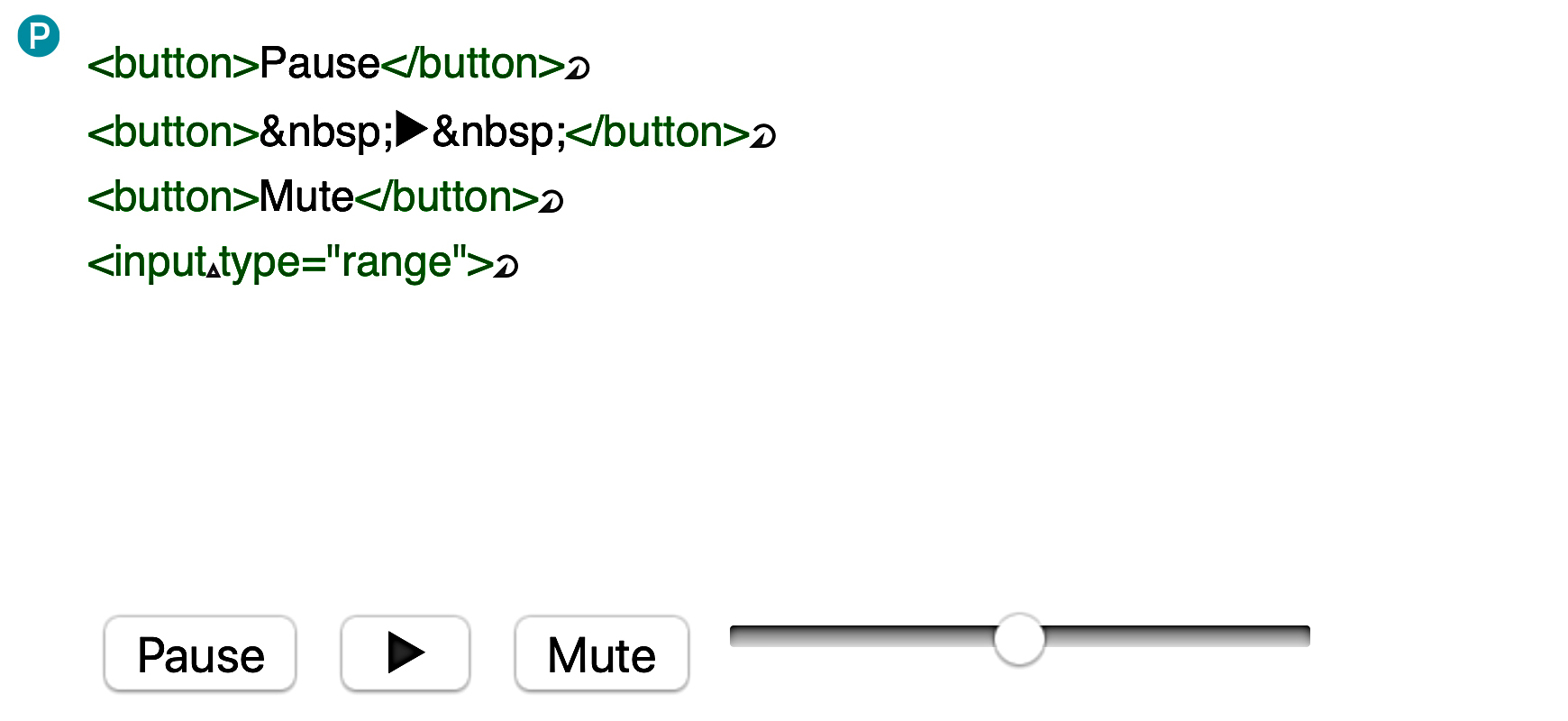Click the line-break symbol after the &nbsp; code line

click(763, 135)
